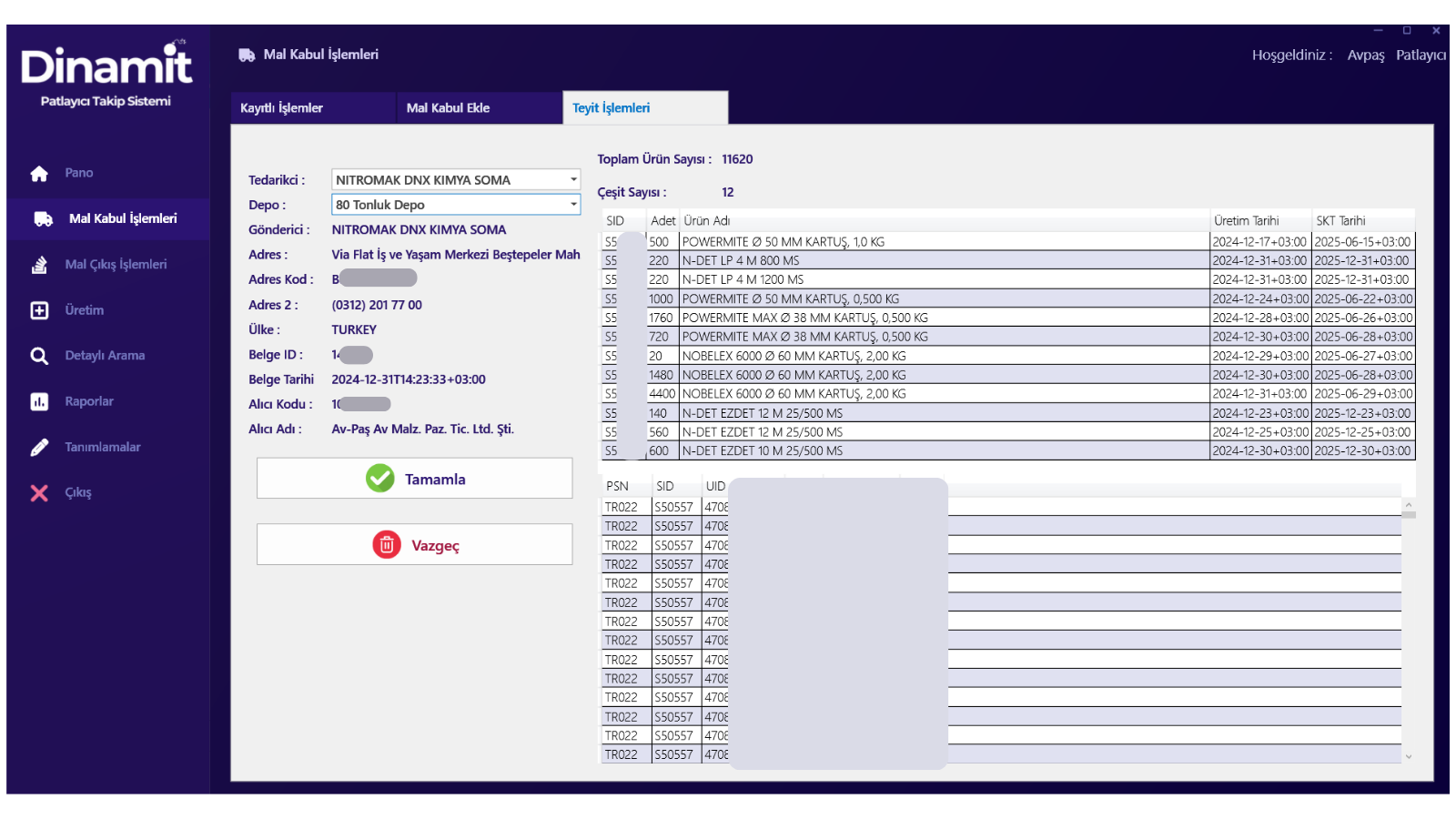Viewport: 1456px width, 819px height.
Task: Click the Mal Çıkış İşlemleri sidebar icon
Action: (x=39, y=265)
